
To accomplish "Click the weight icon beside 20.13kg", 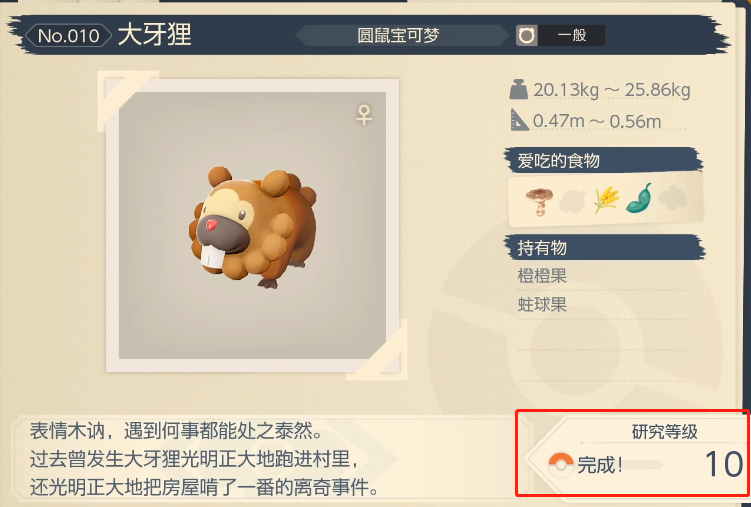I will click(518, 90).
